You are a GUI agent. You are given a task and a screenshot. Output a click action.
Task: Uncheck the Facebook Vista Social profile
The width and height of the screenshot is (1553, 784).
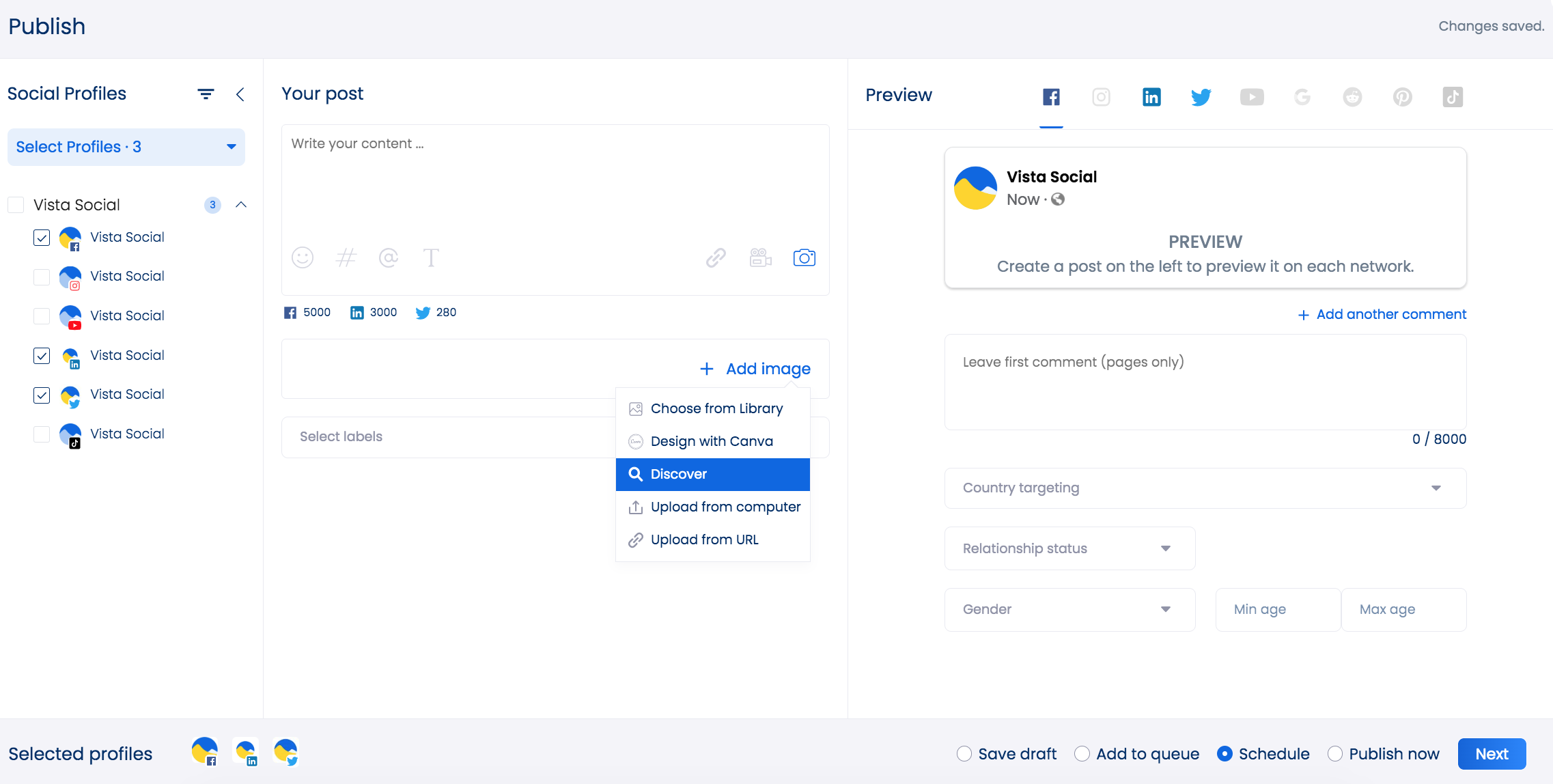pyautogui.click(x=41, y=237)
